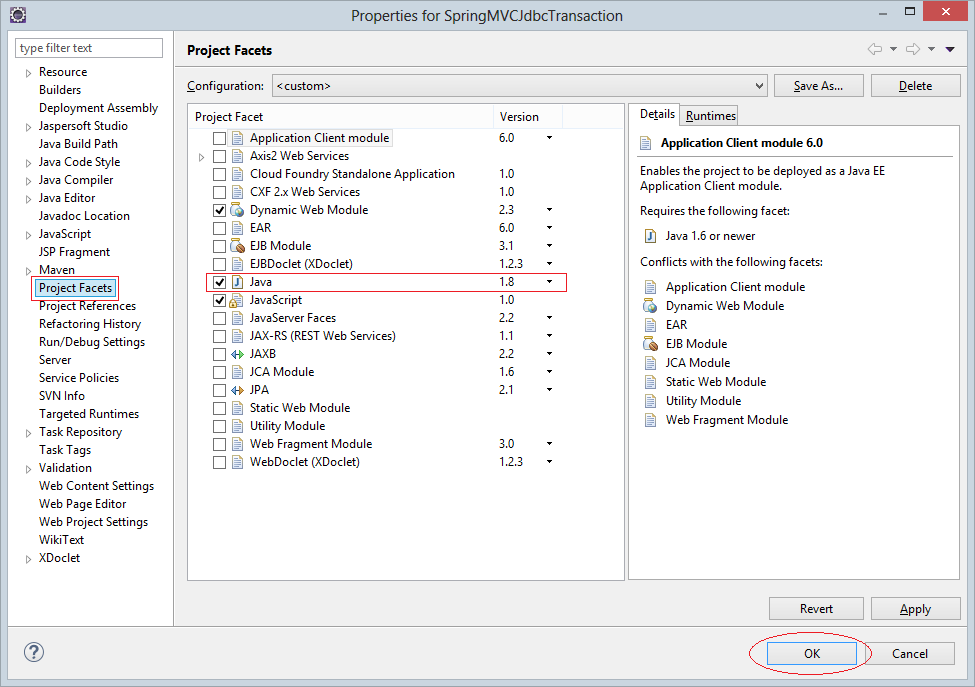This screenshot has height=687, width=975.
Task: Click the Revert button
Action: pos(816,609)
